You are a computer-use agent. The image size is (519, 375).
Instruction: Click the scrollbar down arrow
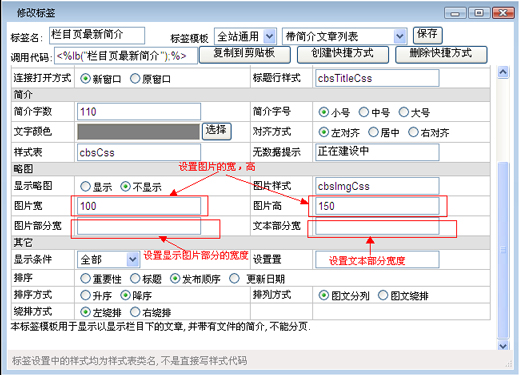[x=503, y=346]
